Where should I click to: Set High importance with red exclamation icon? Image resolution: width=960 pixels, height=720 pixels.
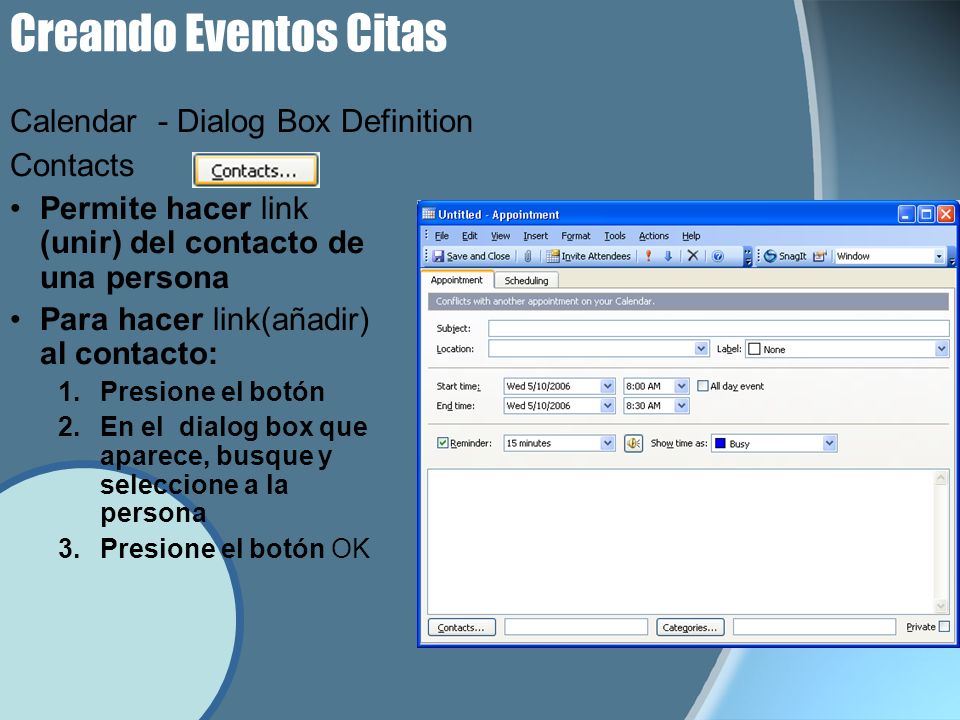[x=648, y=256]
